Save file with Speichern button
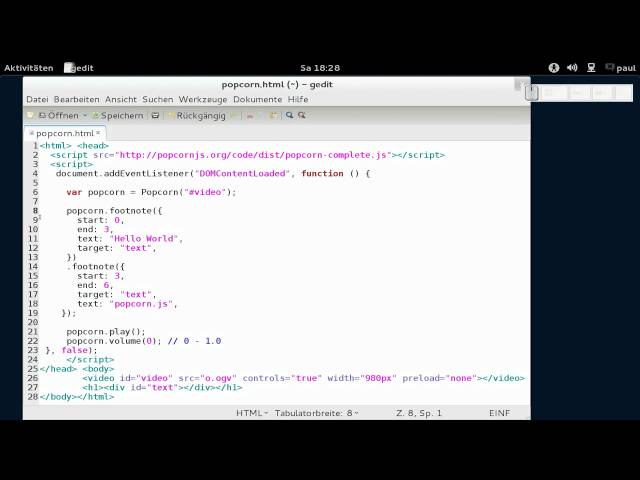The width and height of the screenshot is (640, 480). pos(118,116)
